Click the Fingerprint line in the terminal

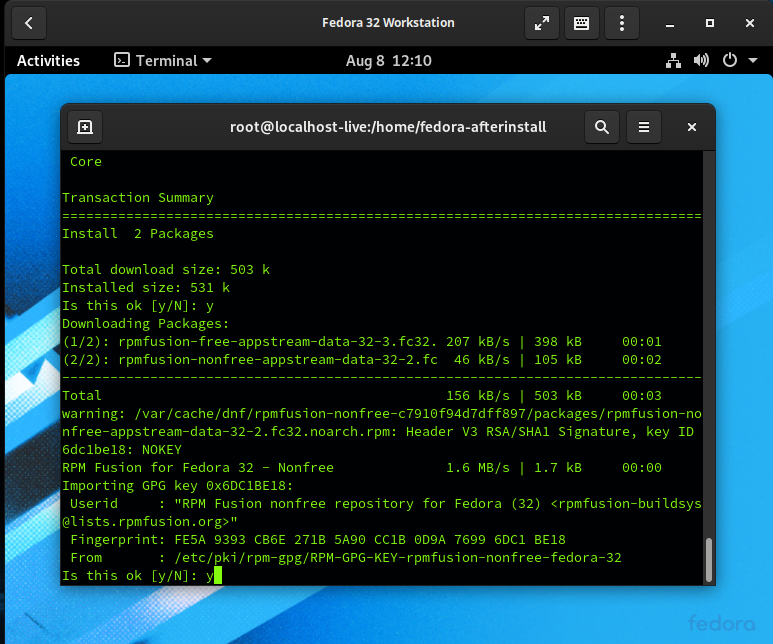pyautogui.click(x=318, y=539)
